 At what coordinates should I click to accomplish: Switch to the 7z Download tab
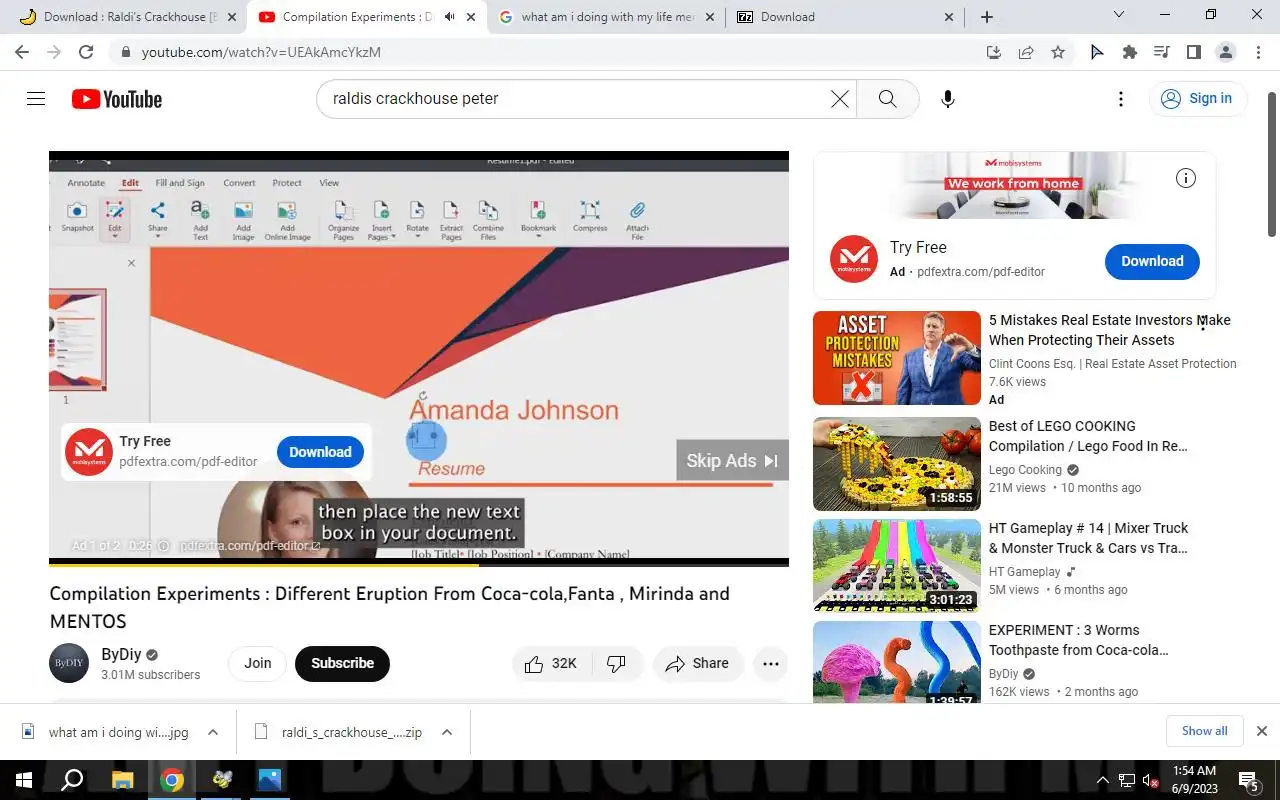click(x=845, y=17)
